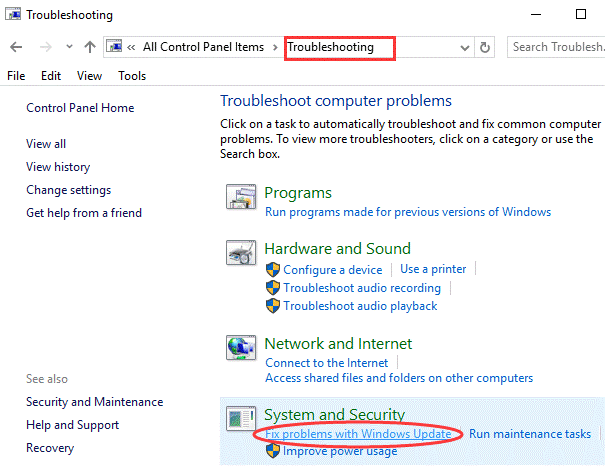Open the View menu
This screenshot has height=470, width=605.
tap(89, 76)
